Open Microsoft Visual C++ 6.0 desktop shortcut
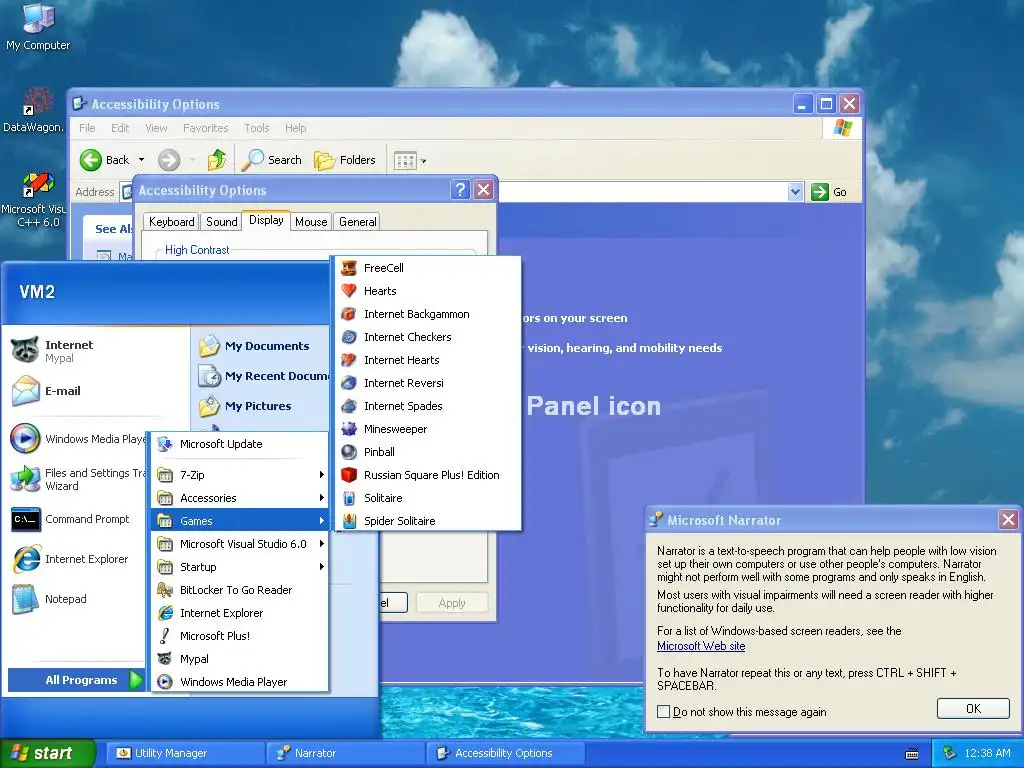Image resolution: width=1024 pixels, height=768 pixels. [x=34, y=199]
